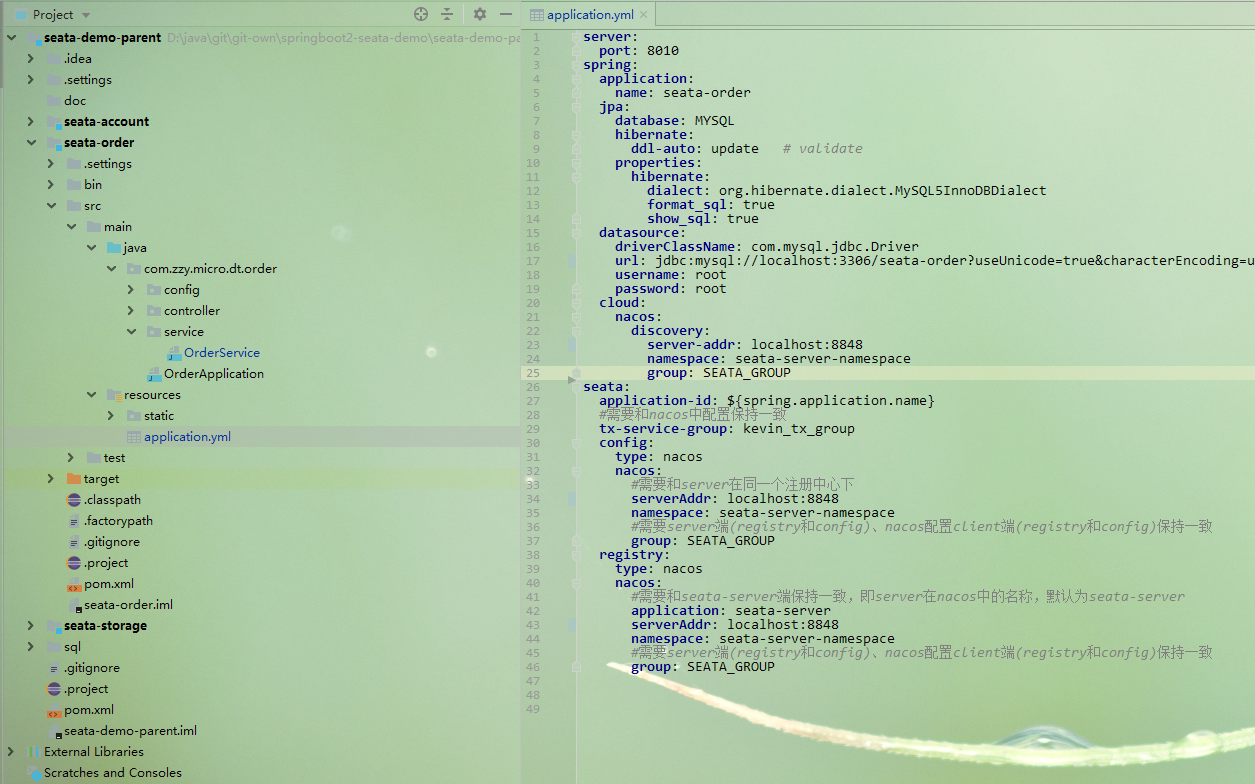Viewport: 1255px width, 784px height.
Task: Click the com.zzy.micro.dt.order package icon
Action: pyautogui.click(x=134, y=269)
